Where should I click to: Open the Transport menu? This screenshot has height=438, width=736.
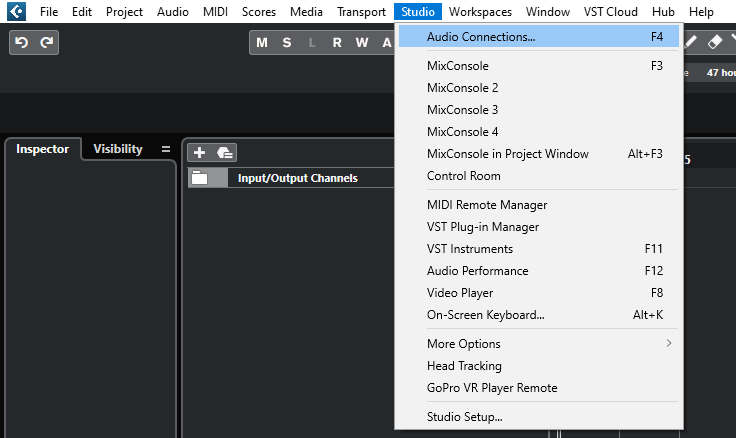(x=361, y=12)
